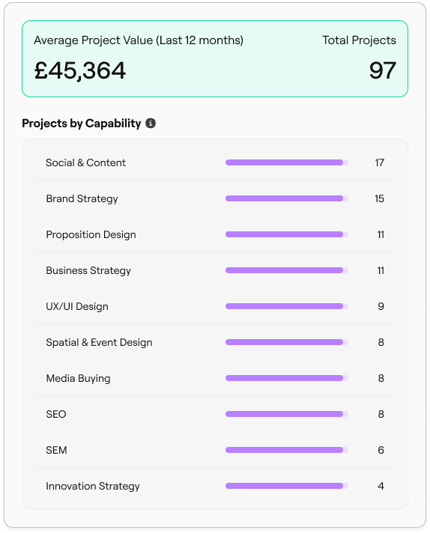The height and width of the screenshot is (533, 430).
Task: Click the Innovation Strategy row label
Action: (93, 486)
